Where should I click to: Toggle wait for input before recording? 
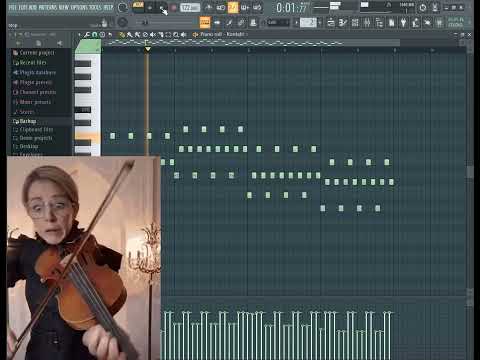tap(220, 8)
